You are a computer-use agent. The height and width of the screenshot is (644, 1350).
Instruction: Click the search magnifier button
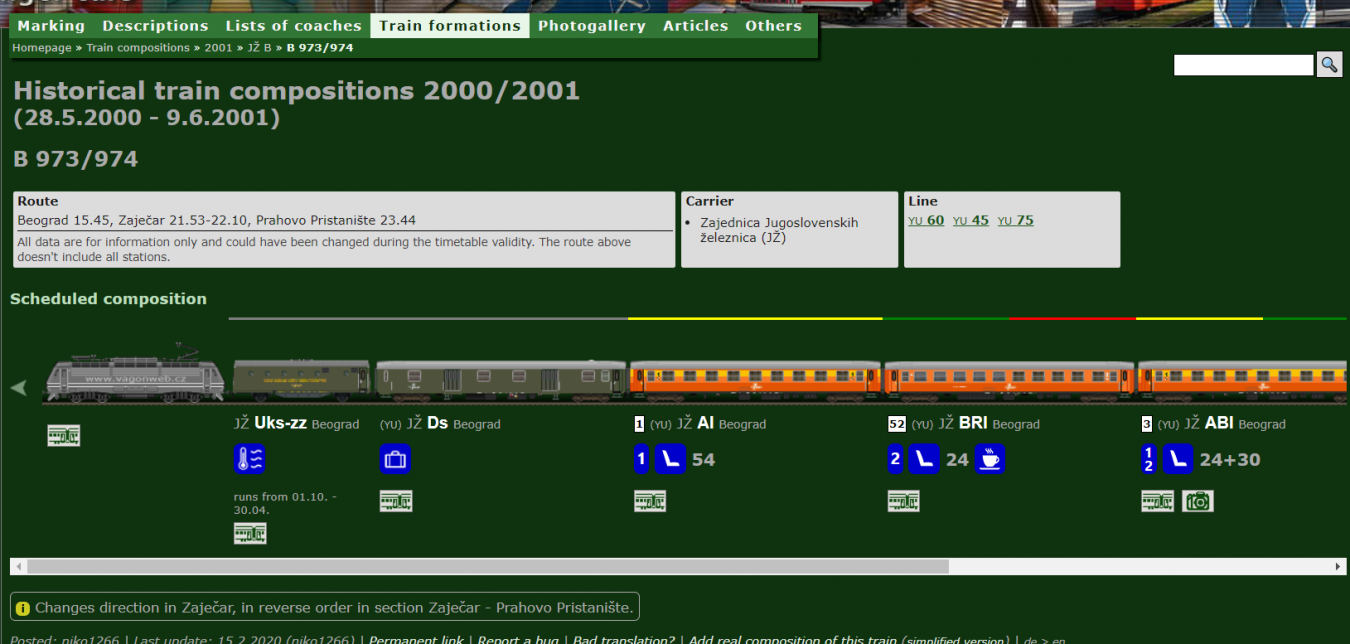coord(1328,64)
